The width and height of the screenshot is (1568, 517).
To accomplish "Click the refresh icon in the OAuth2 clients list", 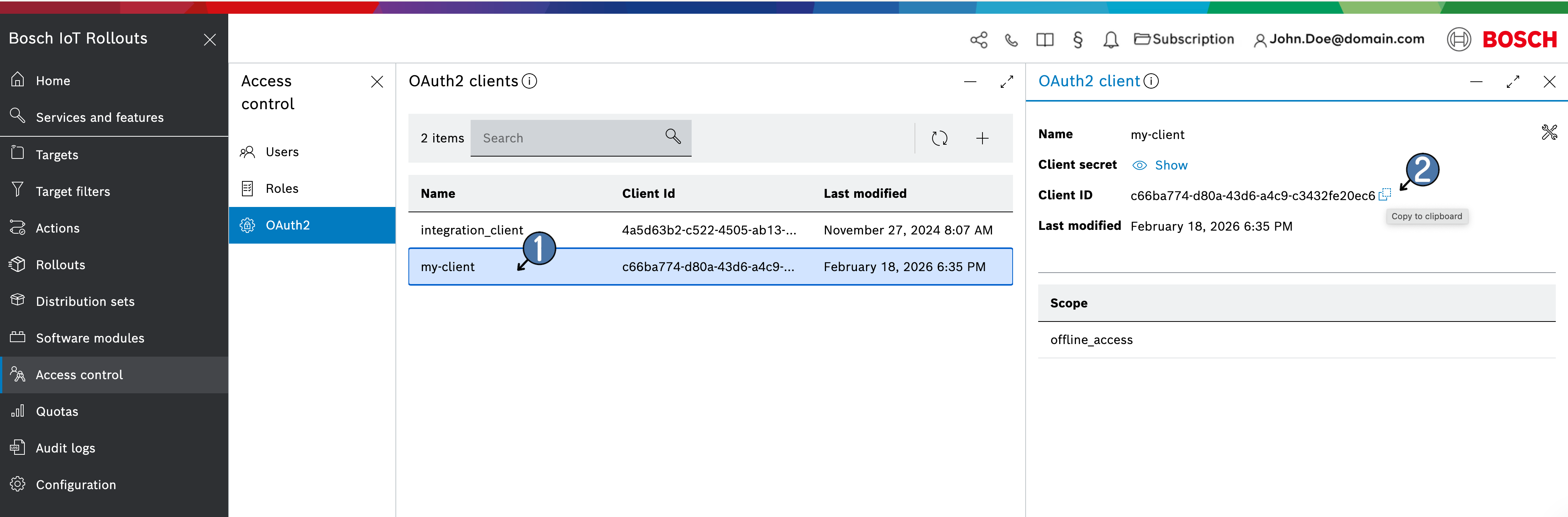I will pyautogui.click(x=939, y=138).
